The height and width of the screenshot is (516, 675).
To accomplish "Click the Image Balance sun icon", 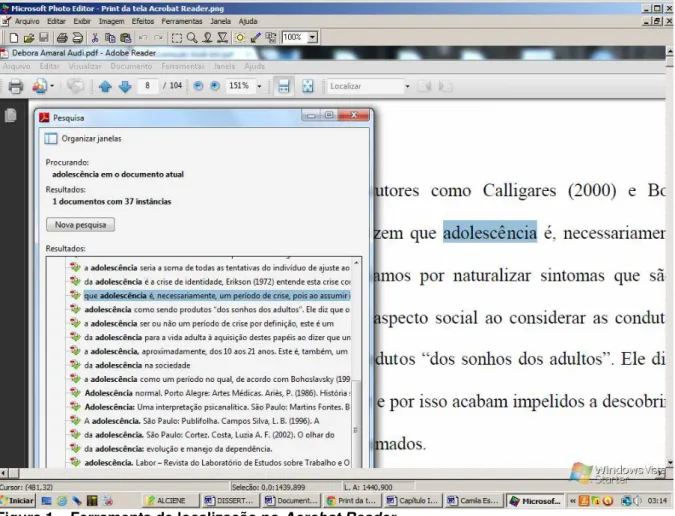I will [x=240, y=38].
